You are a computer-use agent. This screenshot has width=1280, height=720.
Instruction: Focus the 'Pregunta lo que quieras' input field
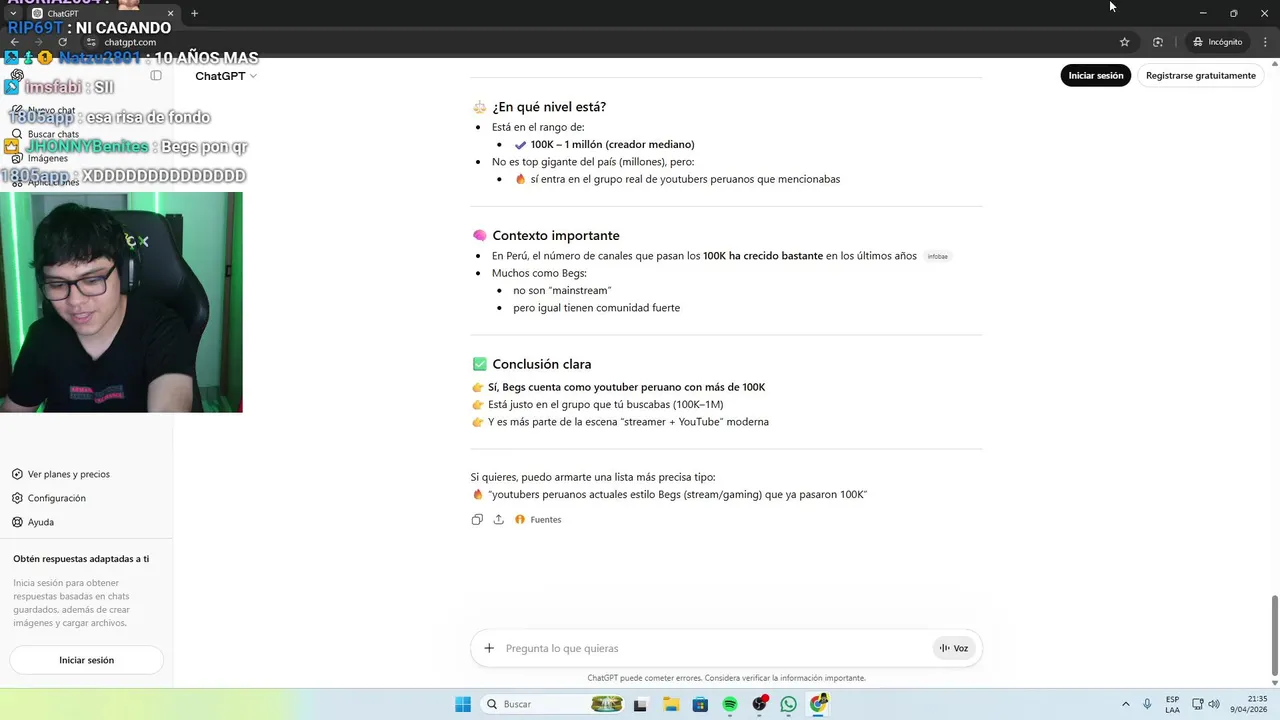click(x=715, y=648)
